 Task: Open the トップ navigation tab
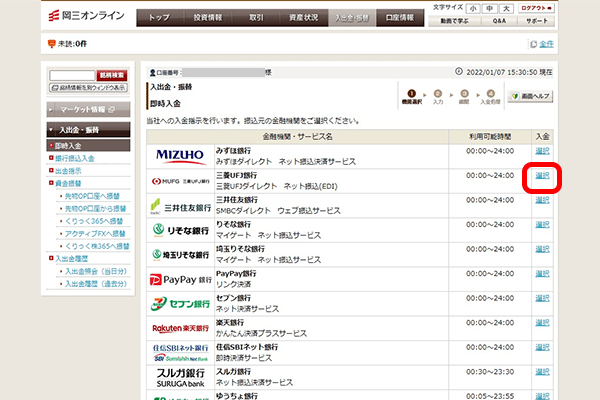click(x=160, y=18)
